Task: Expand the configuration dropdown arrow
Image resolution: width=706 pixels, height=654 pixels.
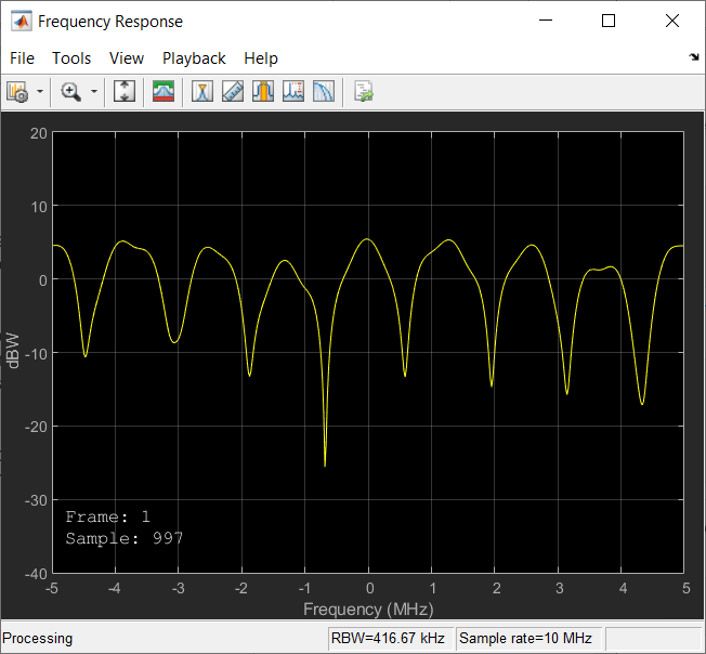Action: [40, 92]
